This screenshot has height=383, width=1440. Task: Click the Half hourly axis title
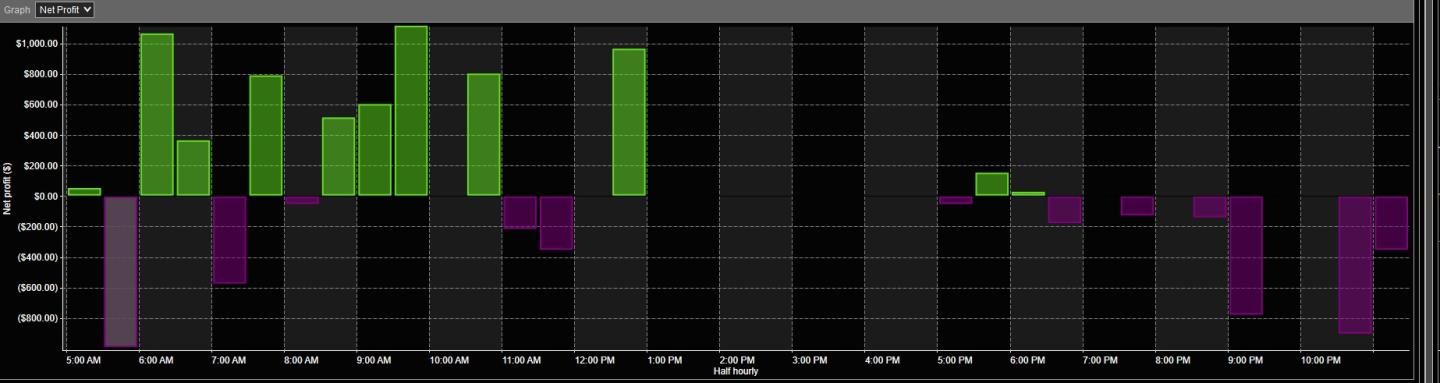[735, 371]
